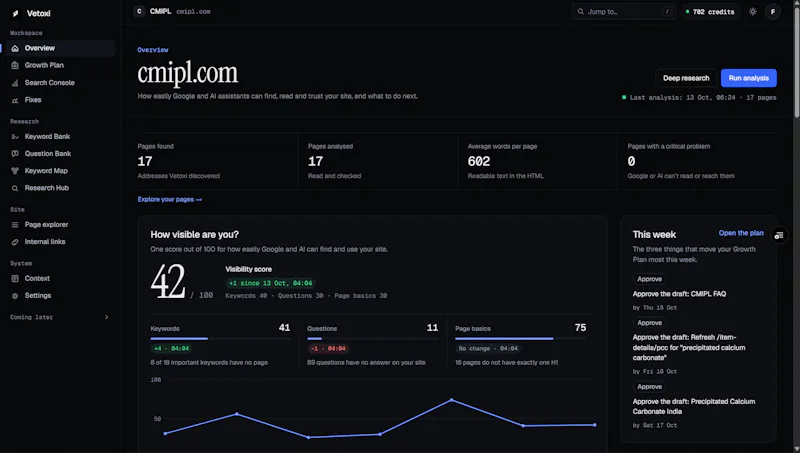
Task: Expand the Coming later section
Action: [x=59, y=317]
